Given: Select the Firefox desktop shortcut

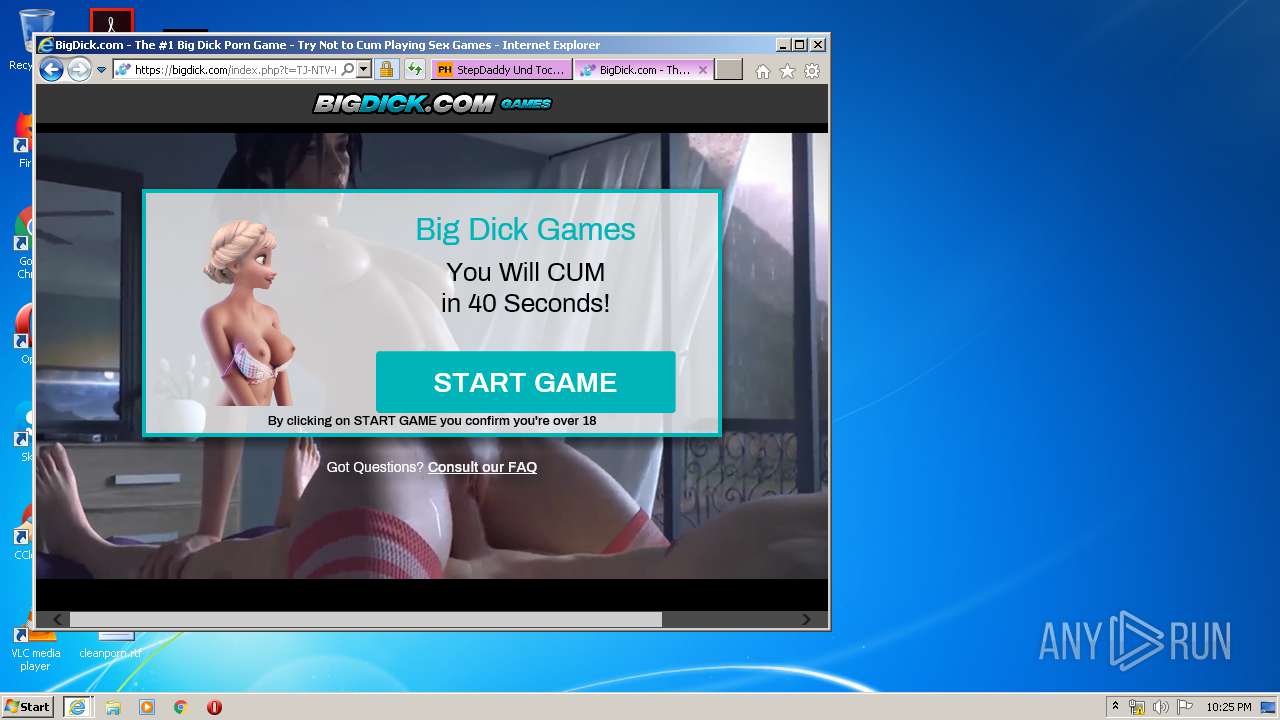Looking at the screenshot, I should coord(24,140).
